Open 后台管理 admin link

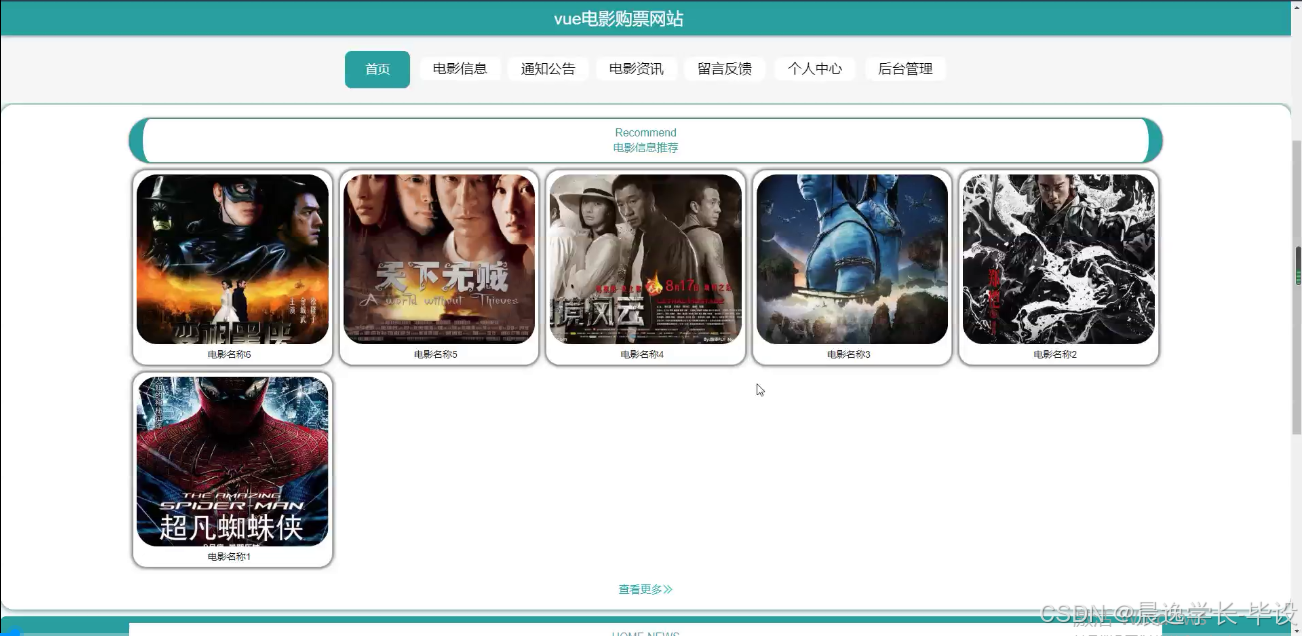pyautogui.click(x=905, y=69)
